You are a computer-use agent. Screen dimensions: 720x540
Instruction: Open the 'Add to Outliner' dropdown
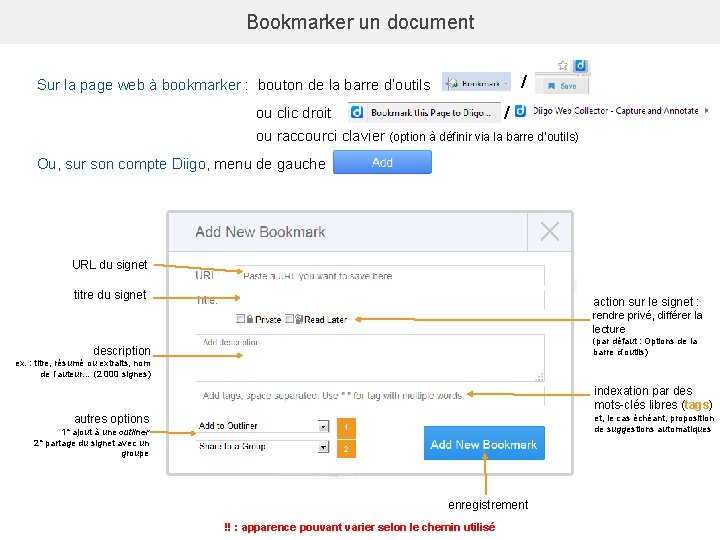[x=263, y=426]
